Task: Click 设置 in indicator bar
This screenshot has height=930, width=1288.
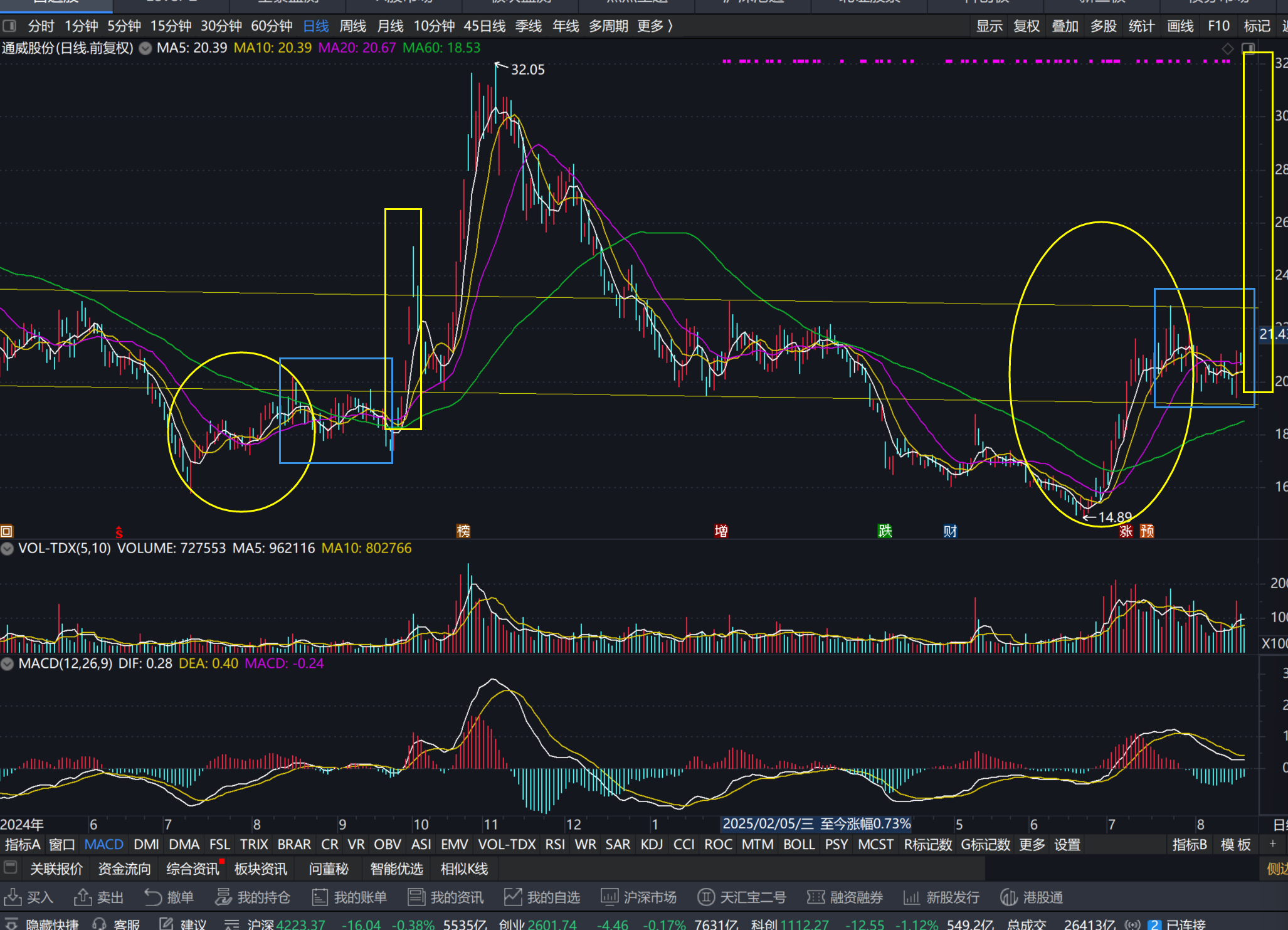Action: click(x=1067, y=845)
